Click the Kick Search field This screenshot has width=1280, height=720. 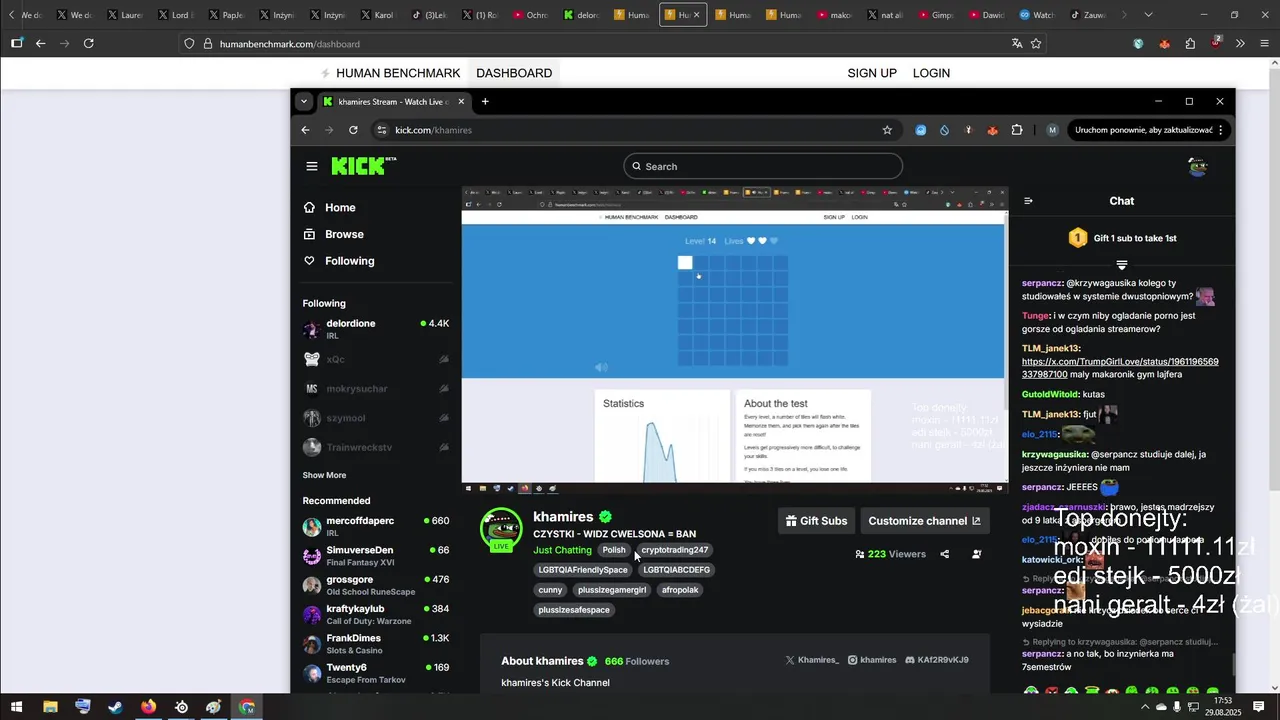[x=763, y=166]
